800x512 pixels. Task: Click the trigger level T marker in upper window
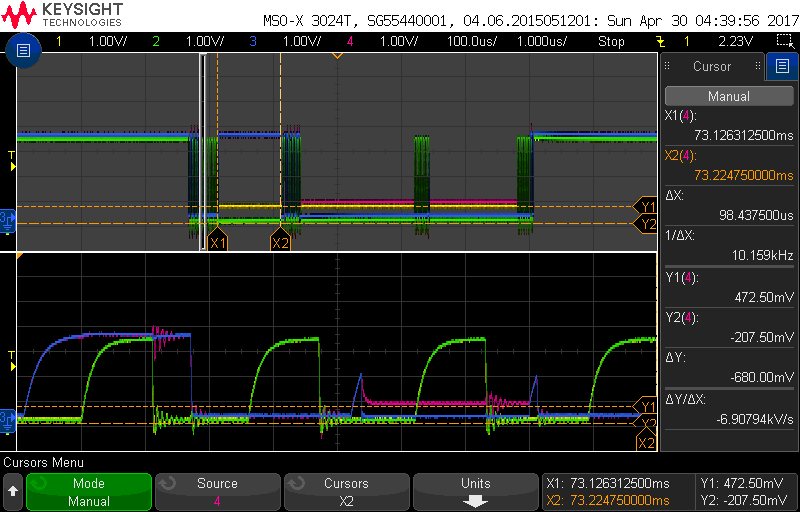coord(13,161)
